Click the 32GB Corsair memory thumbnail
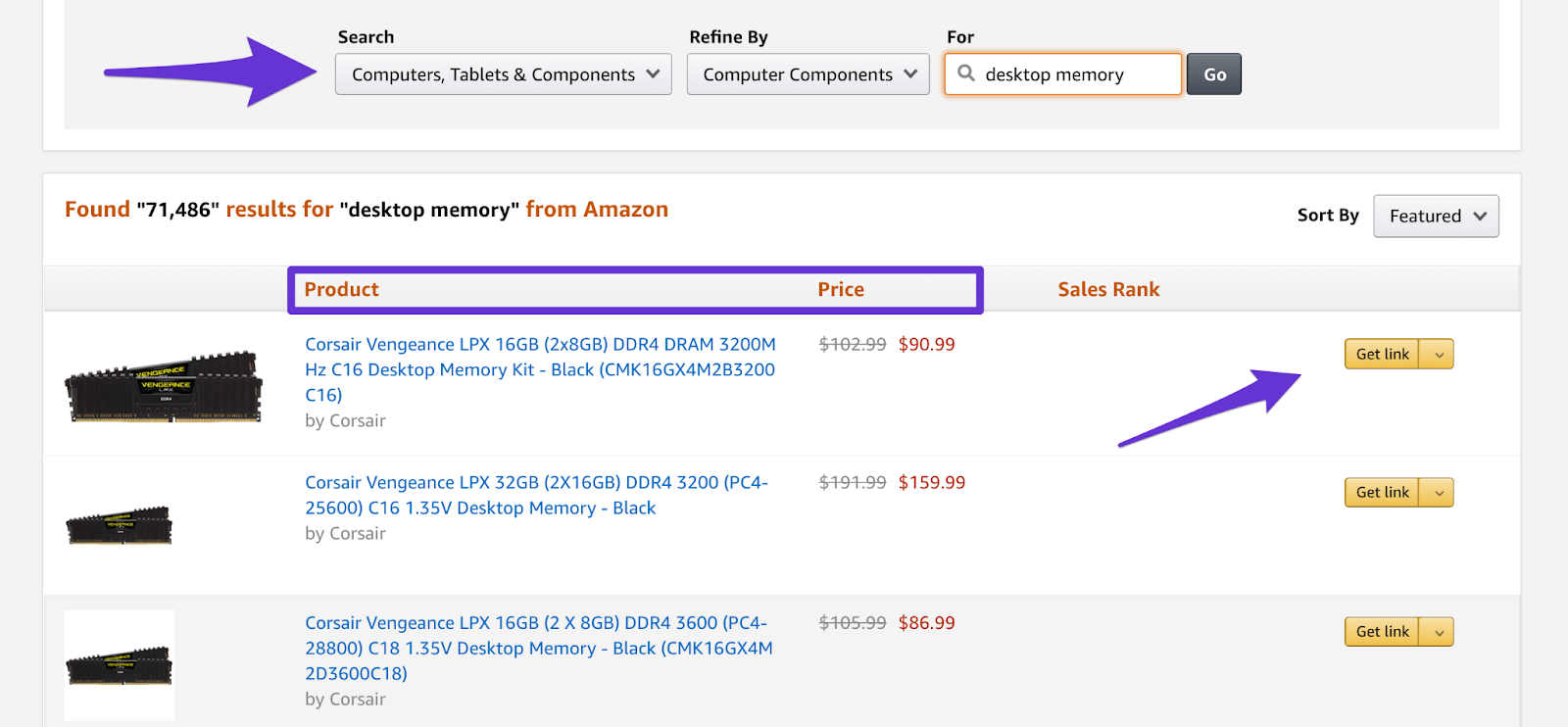 point(119,525)
